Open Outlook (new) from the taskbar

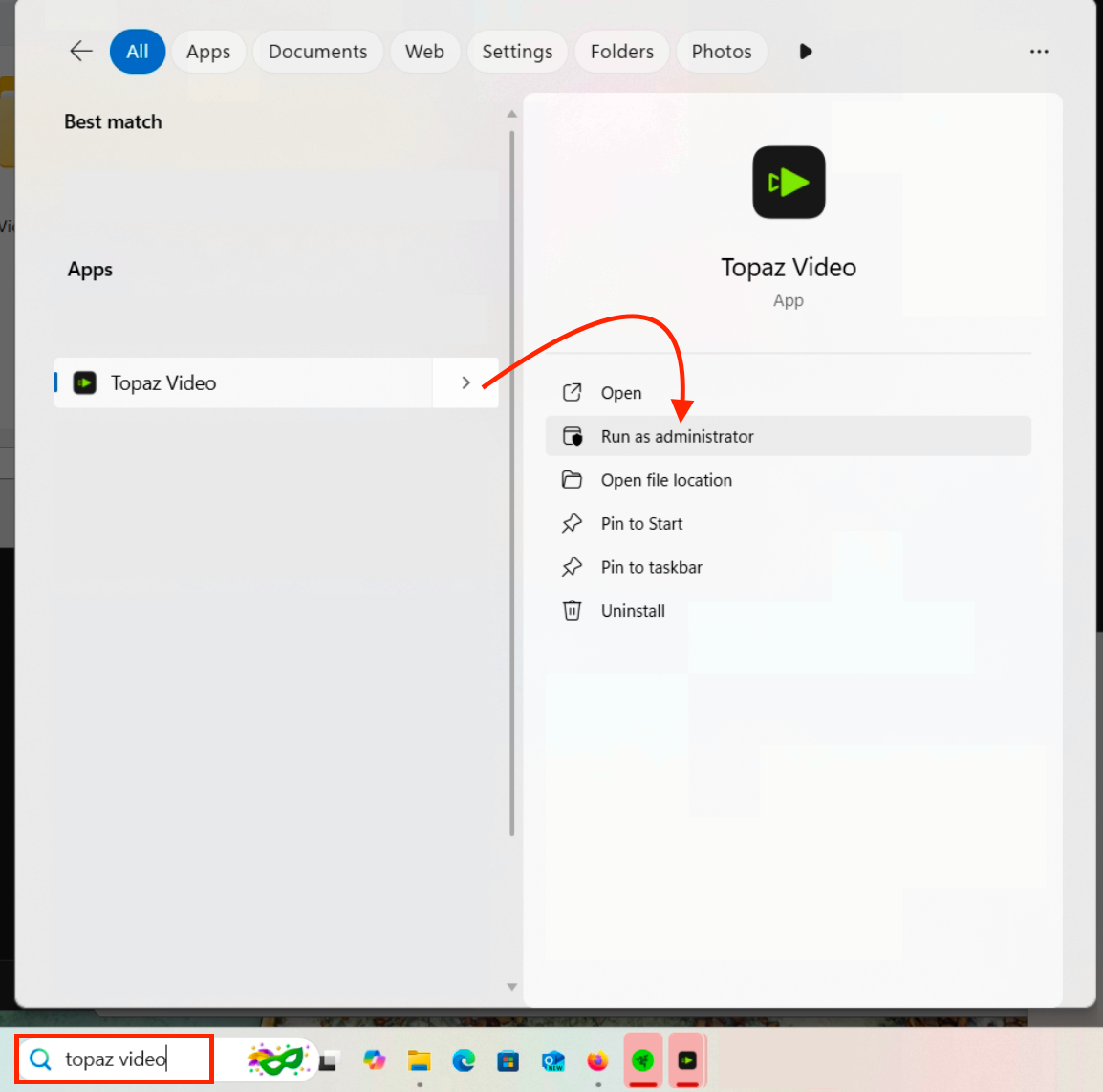click(552, 1060)
